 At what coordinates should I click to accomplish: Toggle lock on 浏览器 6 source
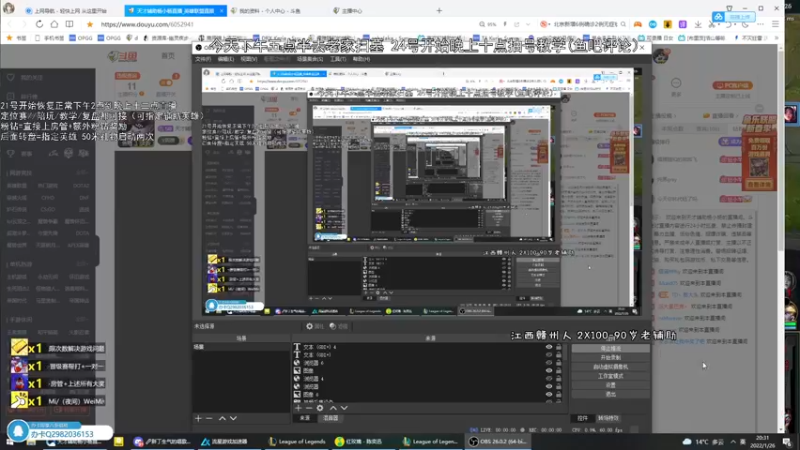[x=559, y=363]
